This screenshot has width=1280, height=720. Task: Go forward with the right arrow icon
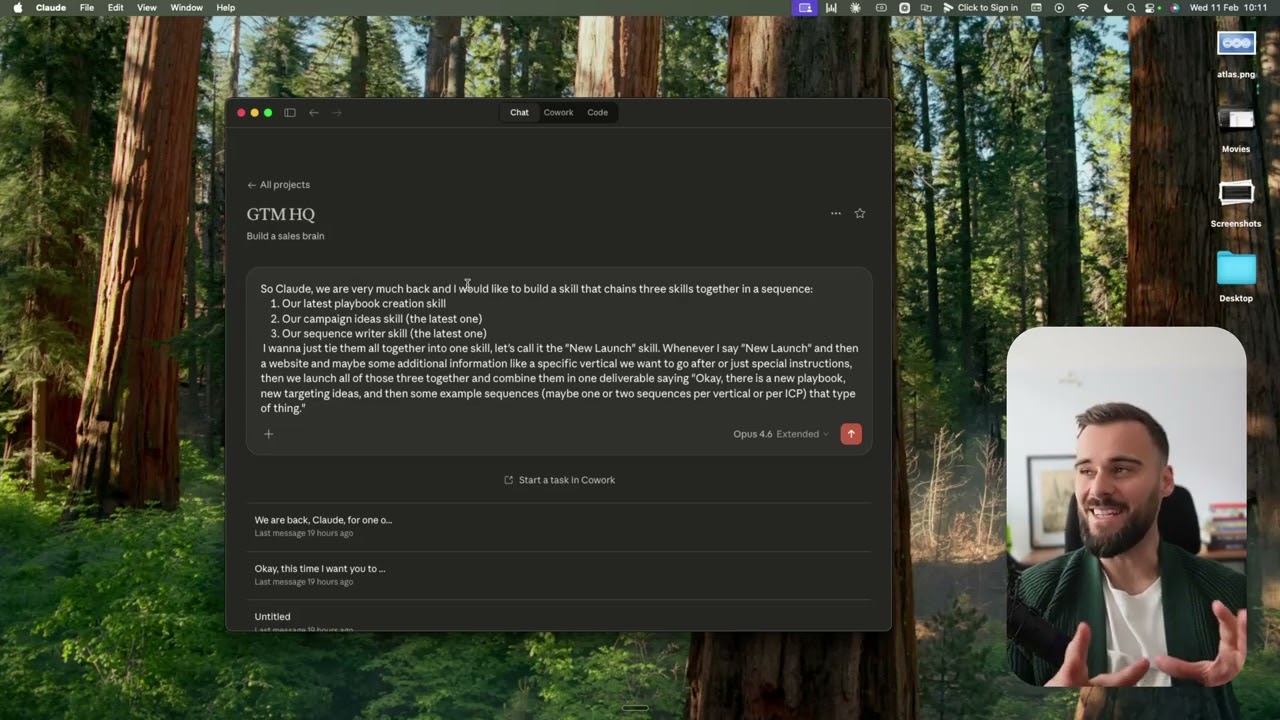click(337, 113)
